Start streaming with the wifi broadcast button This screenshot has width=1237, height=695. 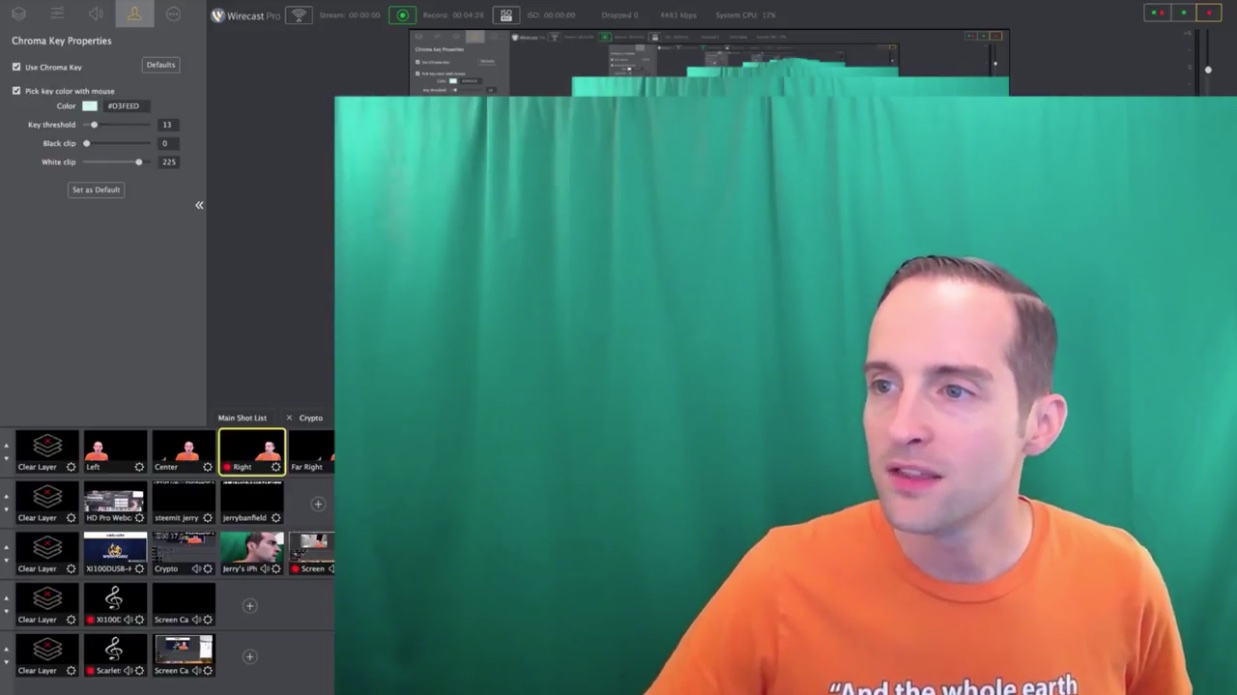tap(298, 15)
